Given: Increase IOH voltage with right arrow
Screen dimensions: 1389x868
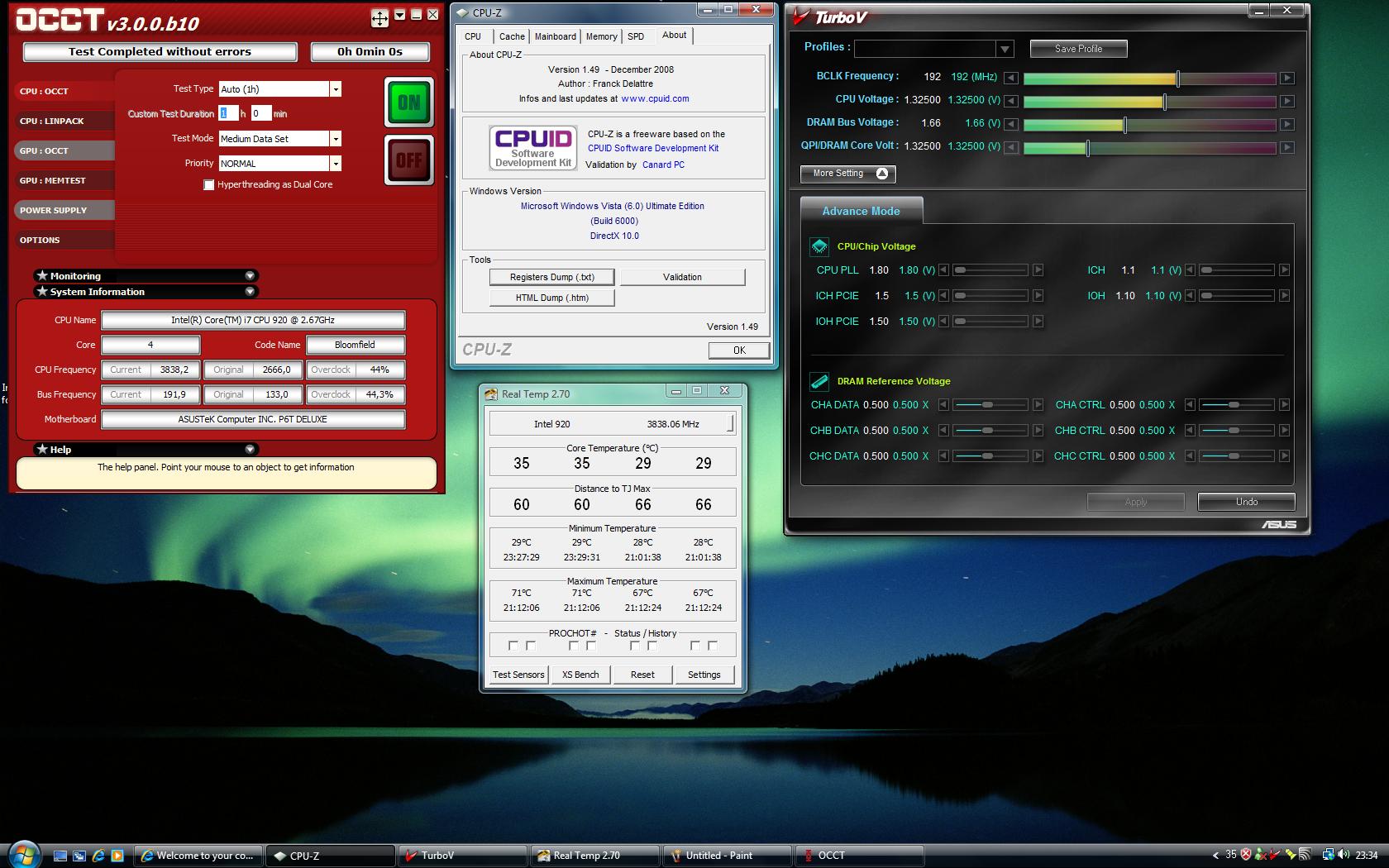Looking at the screenshot, I should click(1284, 296).
